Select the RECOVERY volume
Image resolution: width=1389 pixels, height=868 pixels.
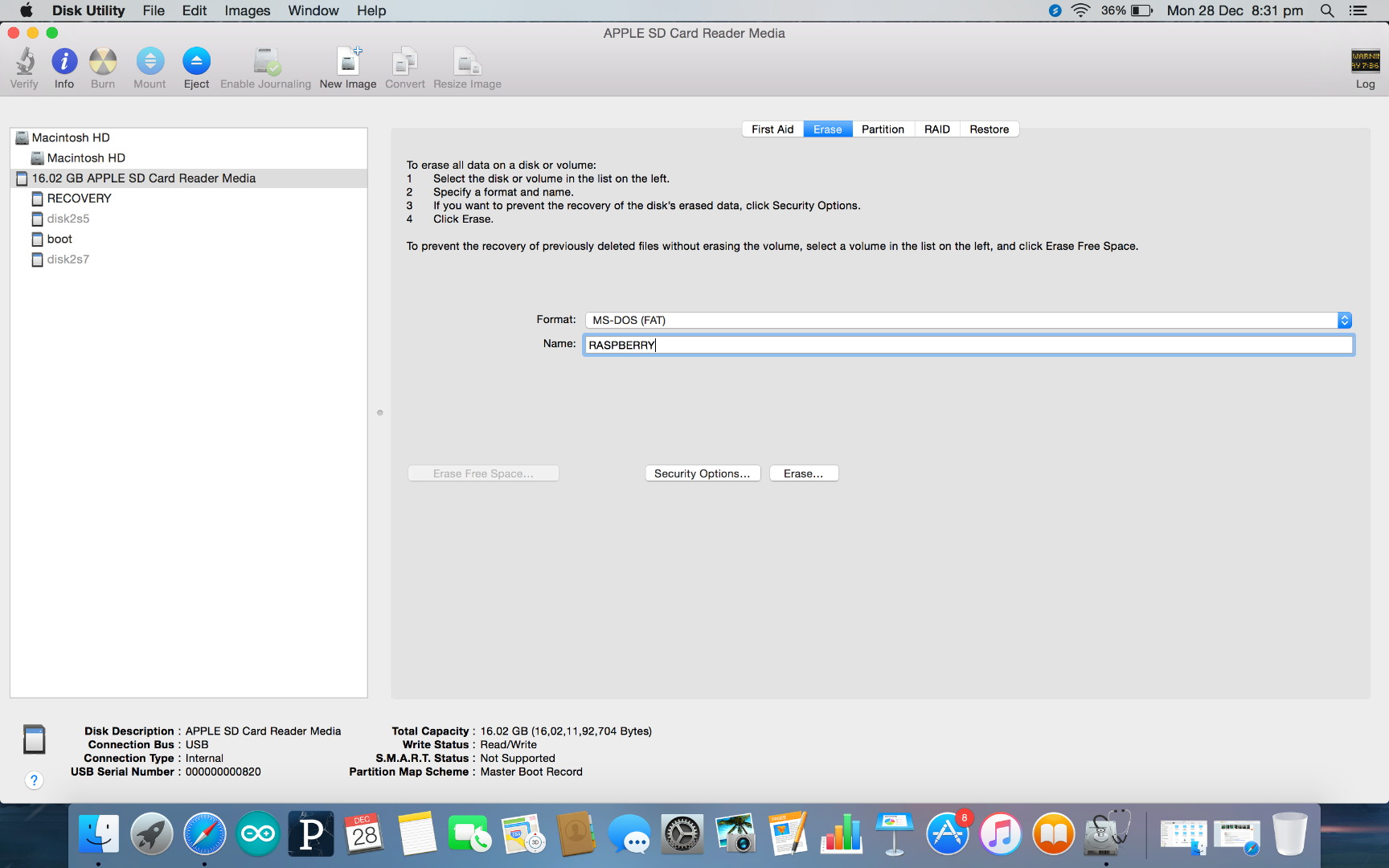click(x=189, y=199)
